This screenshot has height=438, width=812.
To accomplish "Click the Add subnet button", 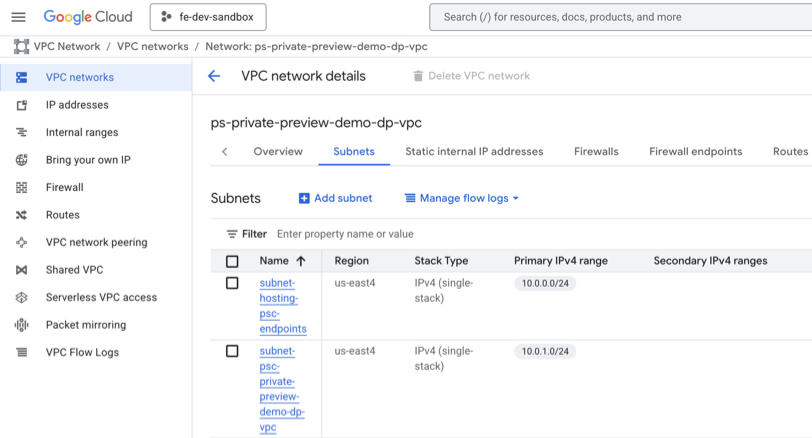I will tap(335, 198).
